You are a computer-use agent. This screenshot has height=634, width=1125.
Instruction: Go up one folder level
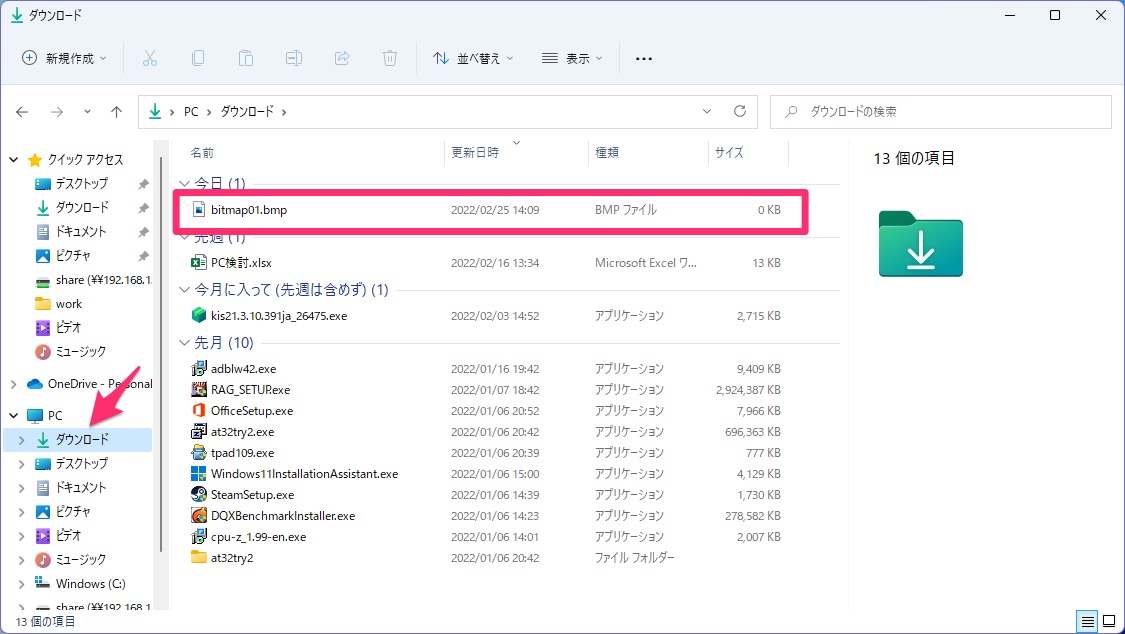click(116, 111)
